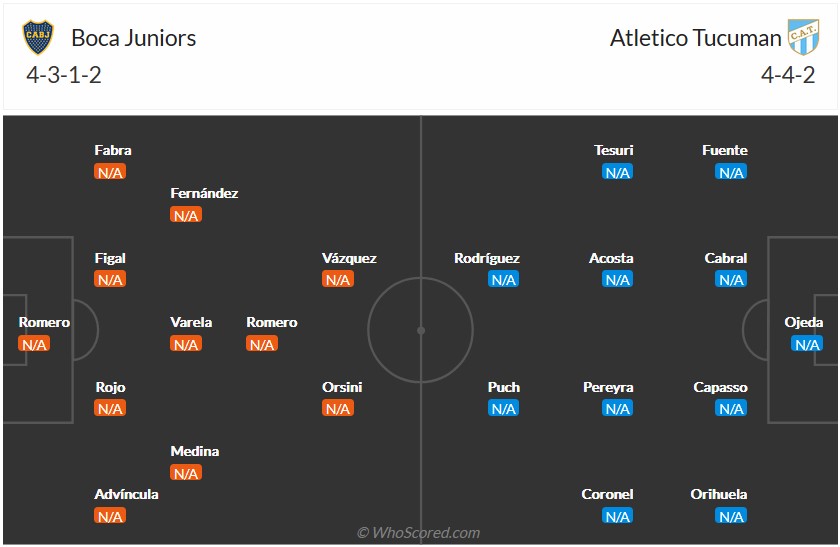Click the N/A rating badge under Ojeda

806,344
